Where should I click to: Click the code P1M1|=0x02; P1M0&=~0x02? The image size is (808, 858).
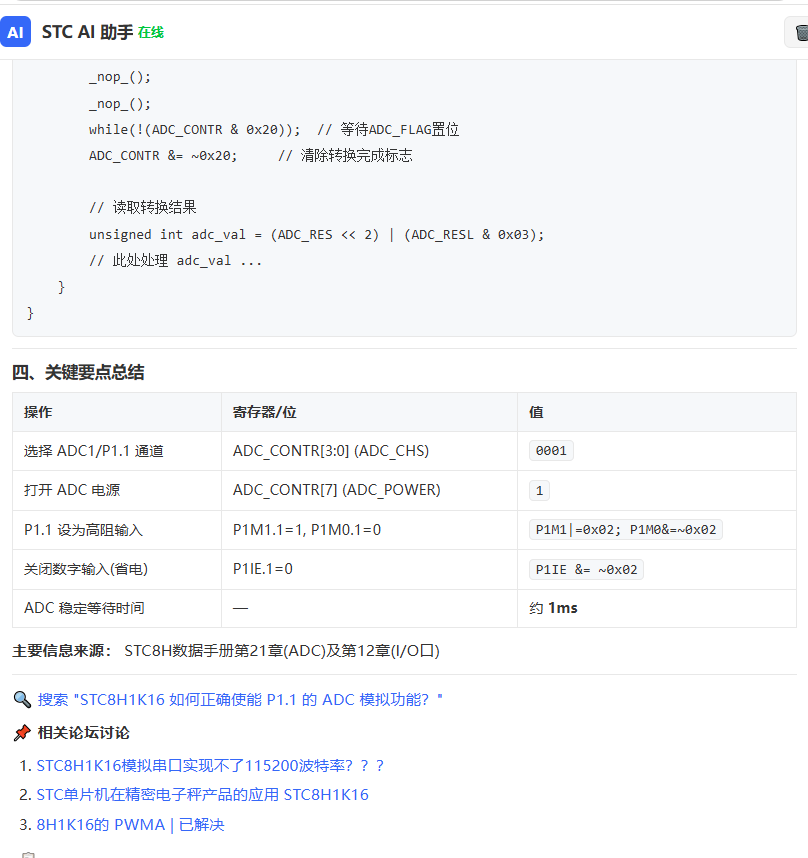(x=626, y=530)
